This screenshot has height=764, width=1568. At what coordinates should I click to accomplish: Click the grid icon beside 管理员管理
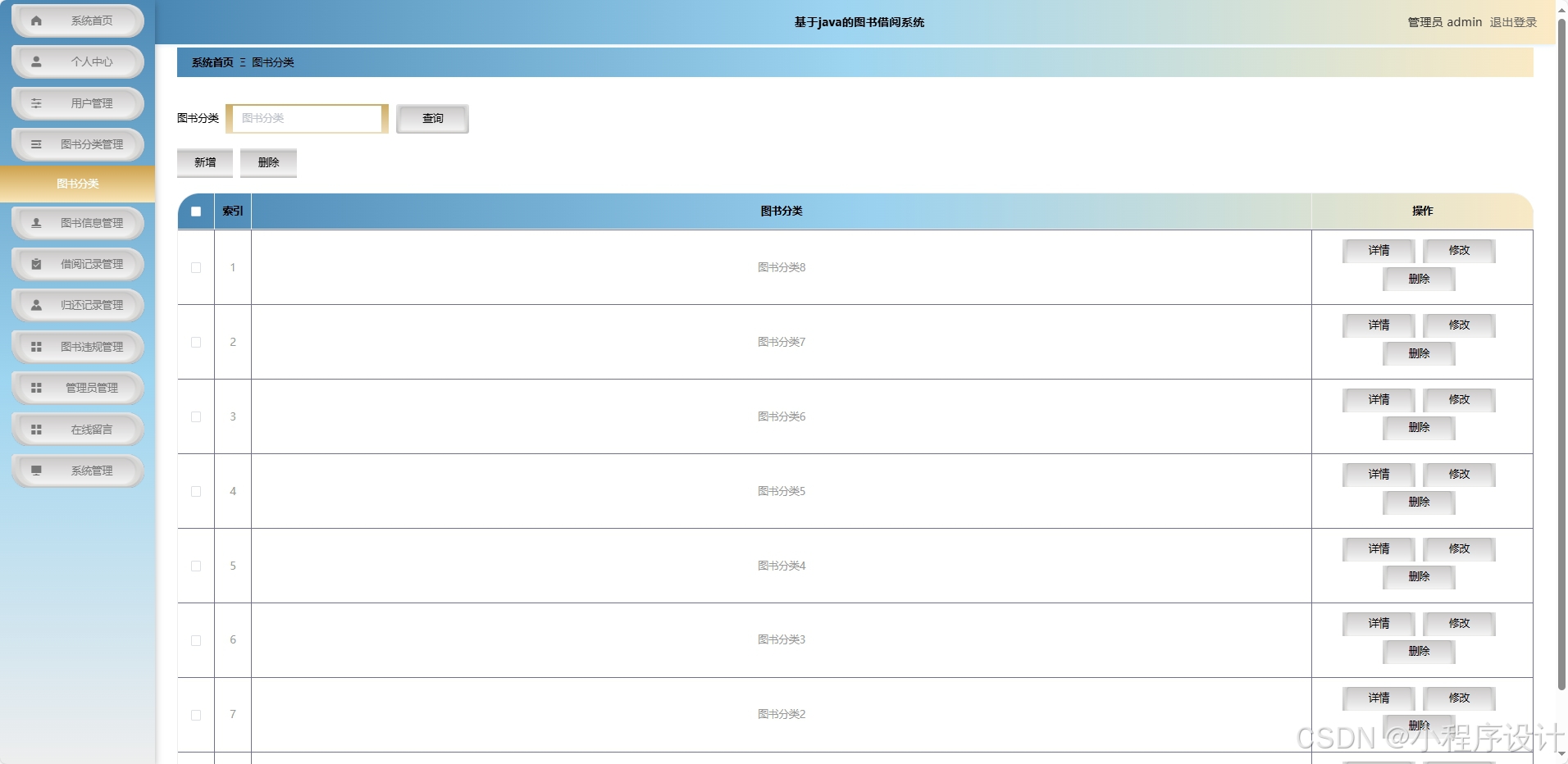click(36, 388)
